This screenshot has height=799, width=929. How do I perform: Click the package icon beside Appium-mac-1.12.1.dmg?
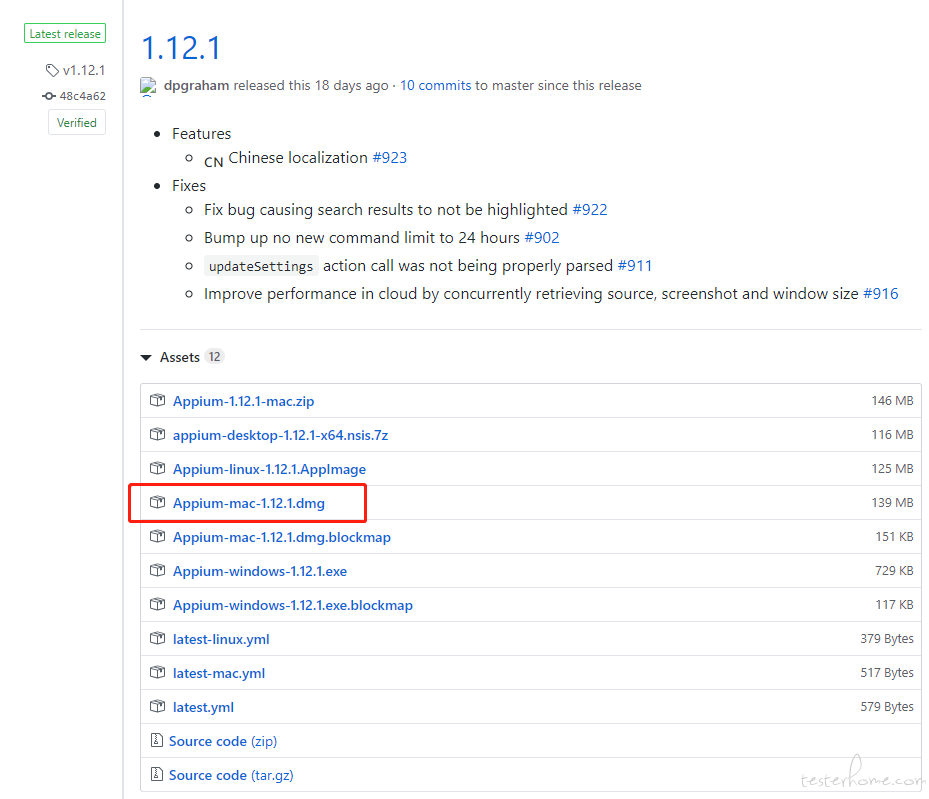point(157,502)
